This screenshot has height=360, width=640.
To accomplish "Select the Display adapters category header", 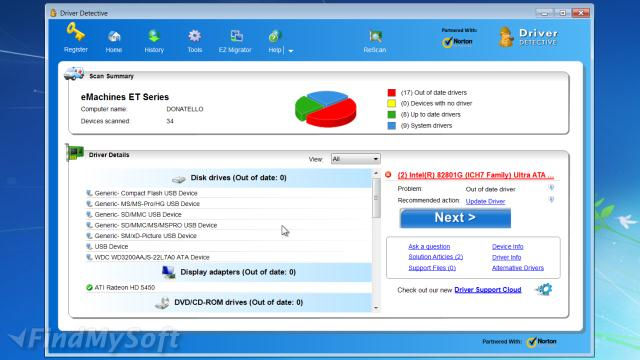I will 229,272.
